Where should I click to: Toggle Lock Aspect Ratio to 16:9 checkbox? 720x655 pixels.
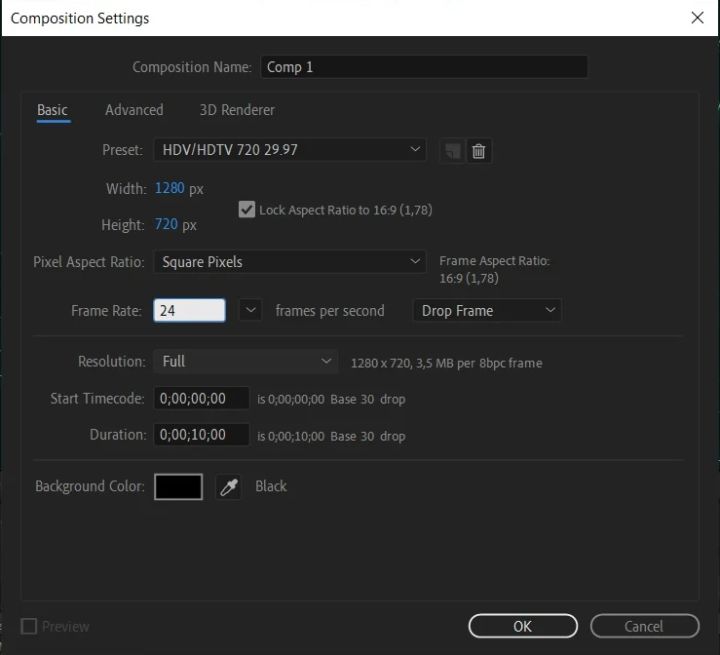tap(247, 210)
